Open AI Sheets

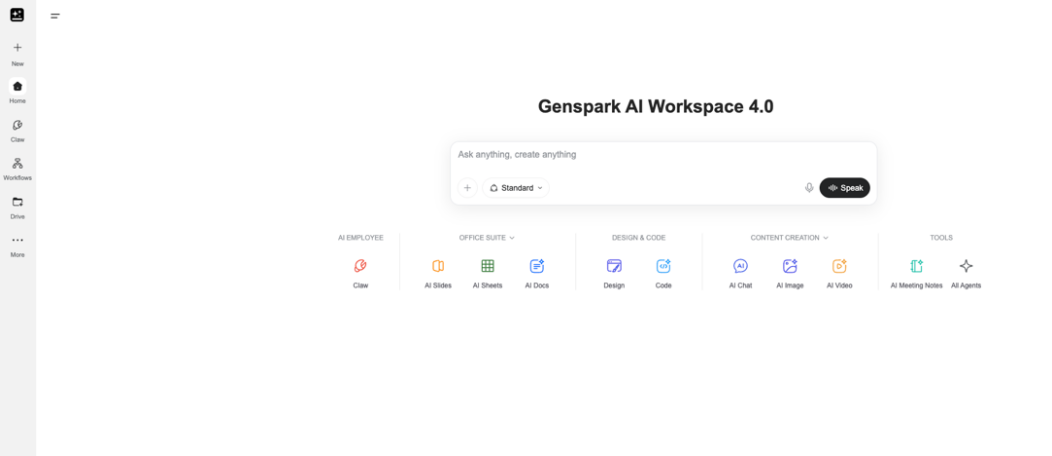[x=488, y=273]
